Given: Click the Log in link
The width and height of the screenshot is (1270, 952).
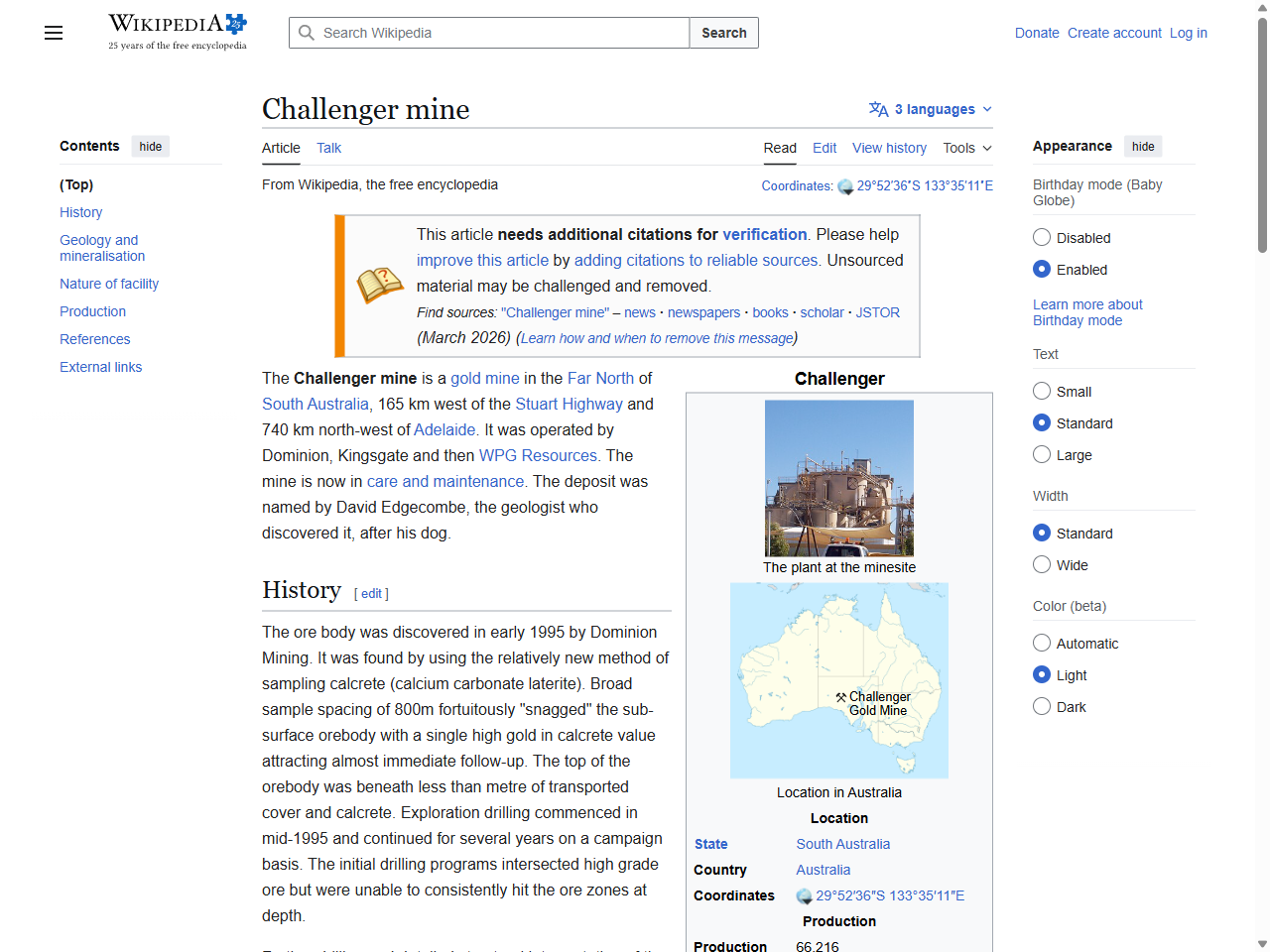Looking at the screenshot, I should click(x=1189, y=33).
